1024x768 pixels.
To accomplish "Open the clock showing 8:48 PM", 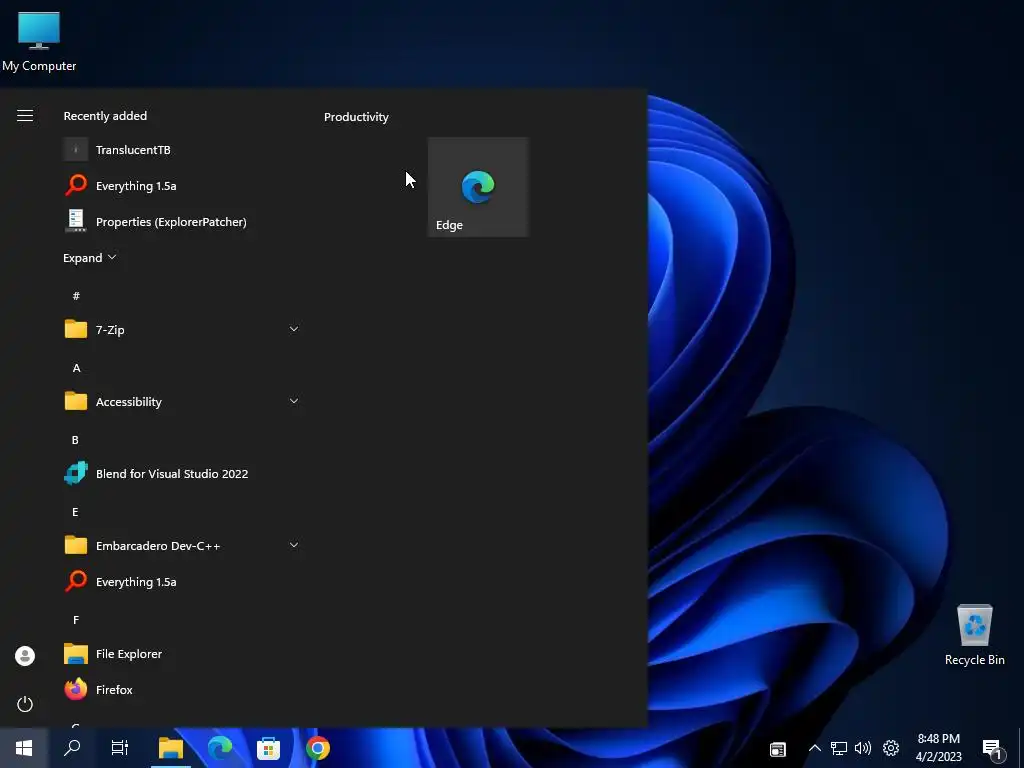I will 938,748.
